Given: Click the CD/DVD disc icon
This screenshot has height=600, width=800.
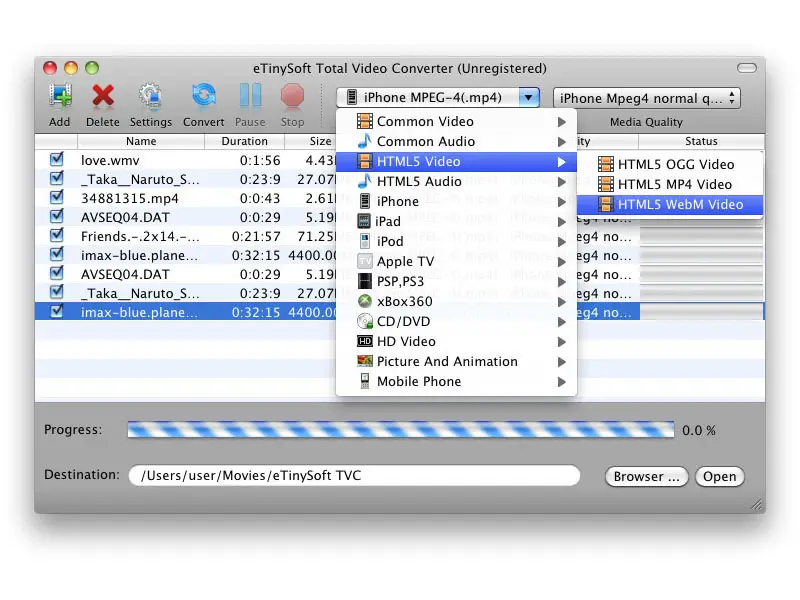Looking at the screenshot, I should tap(365, 321).
